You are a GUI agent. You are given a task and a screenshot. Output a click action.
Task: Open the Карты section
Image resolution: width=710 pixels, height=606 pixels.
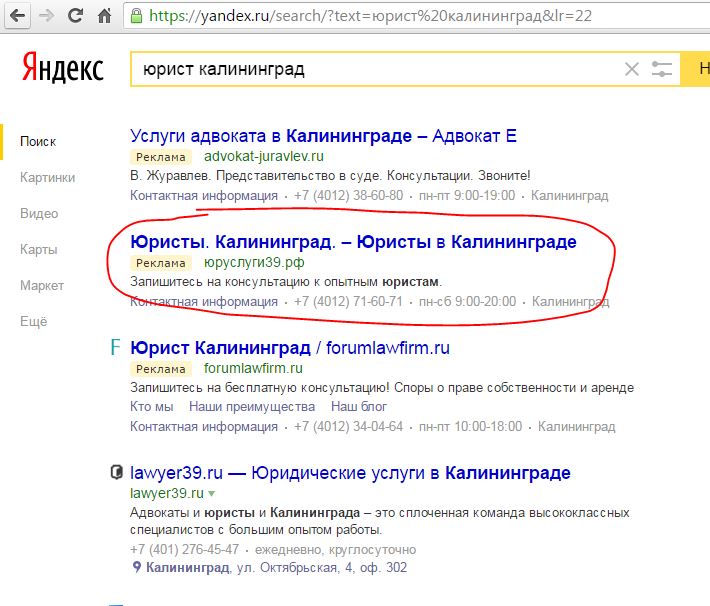pyautogui.click(x=38, y=250)
